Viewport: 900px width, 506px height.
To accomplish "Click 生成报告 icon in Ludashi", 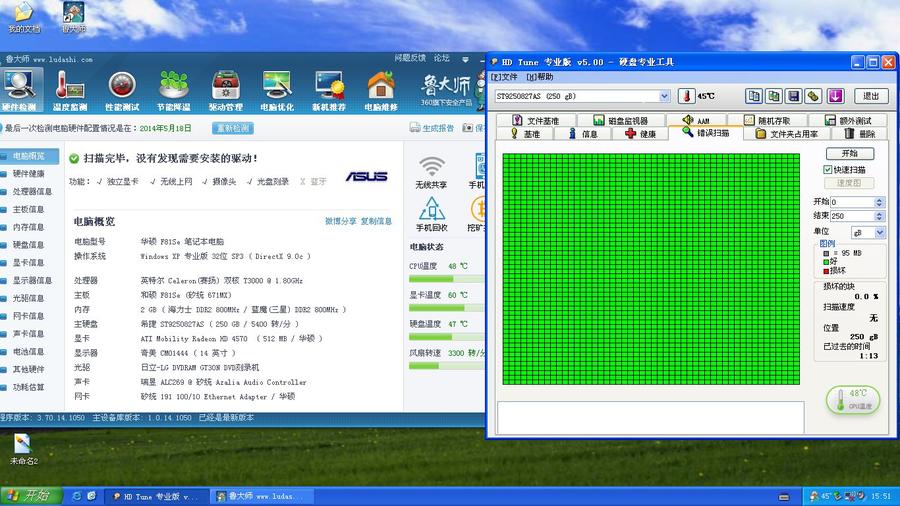I will click(415, 127).
